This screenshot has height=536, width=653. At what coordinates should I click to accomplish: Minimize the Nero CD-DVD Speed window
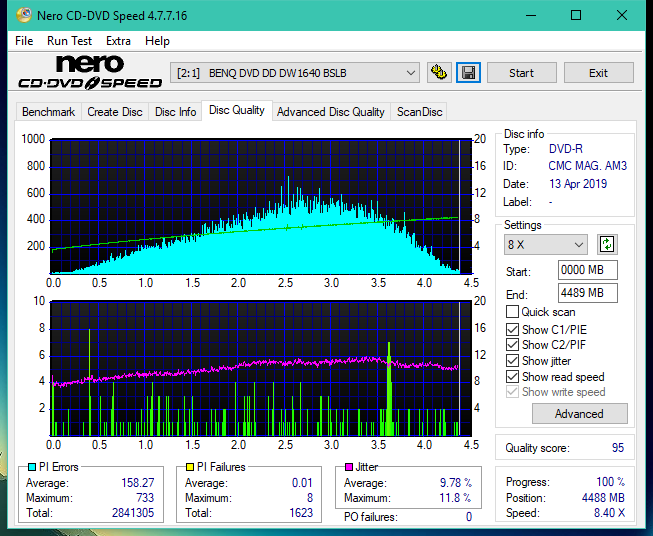click(531, 15)
